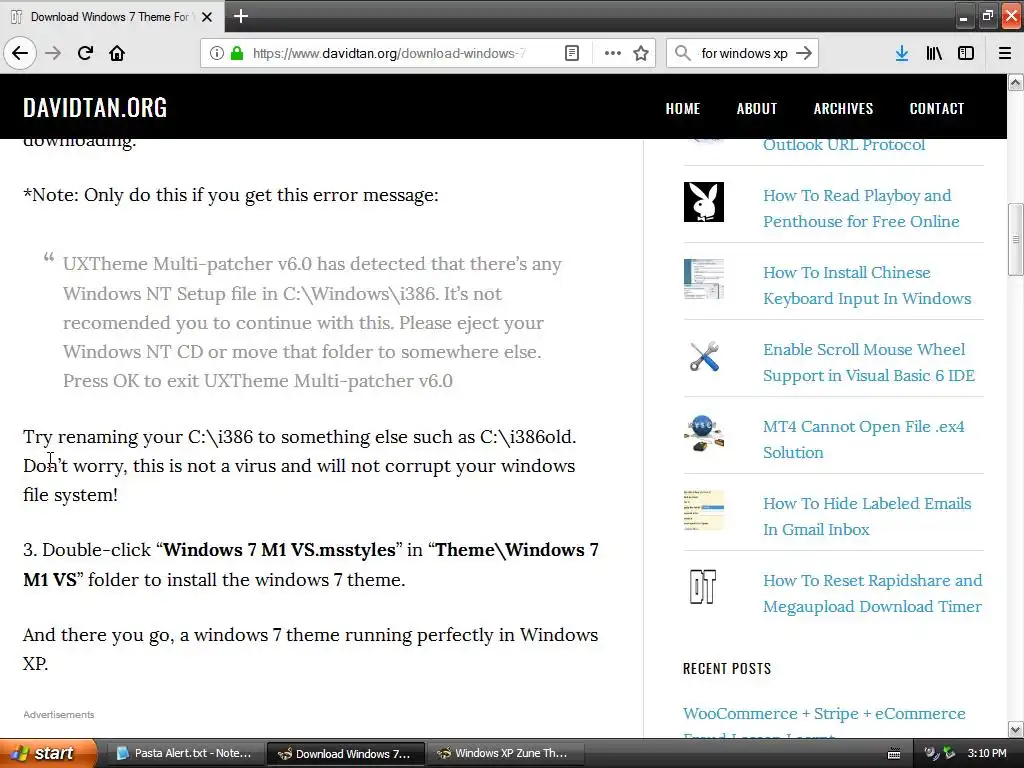
Task: Click the Playboy bunny thumbnail
Action: tap(703, 202)
